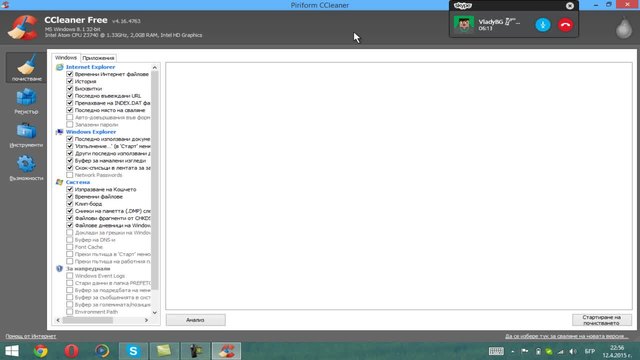Uncheck Последно въвеждани URL
The width and height of the screenshot is (640, 360).
click(70, 96)
